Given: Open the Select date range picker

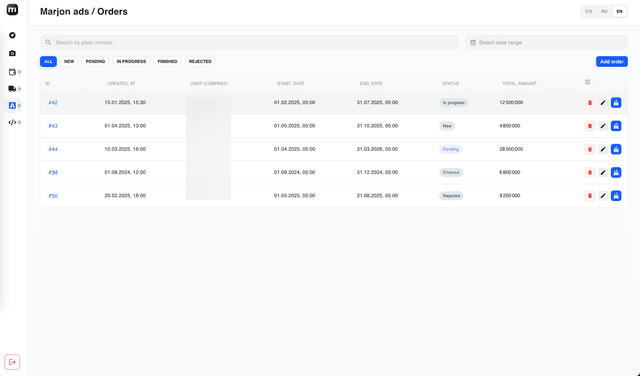Looking at the screenshot, I should pyautogui.click(x=546, y=42).
